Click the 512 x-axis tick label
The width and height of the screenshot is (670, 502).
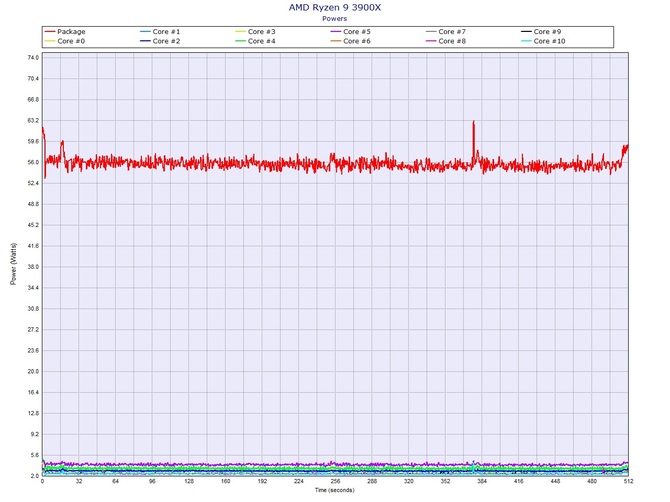tap(628, 481)
